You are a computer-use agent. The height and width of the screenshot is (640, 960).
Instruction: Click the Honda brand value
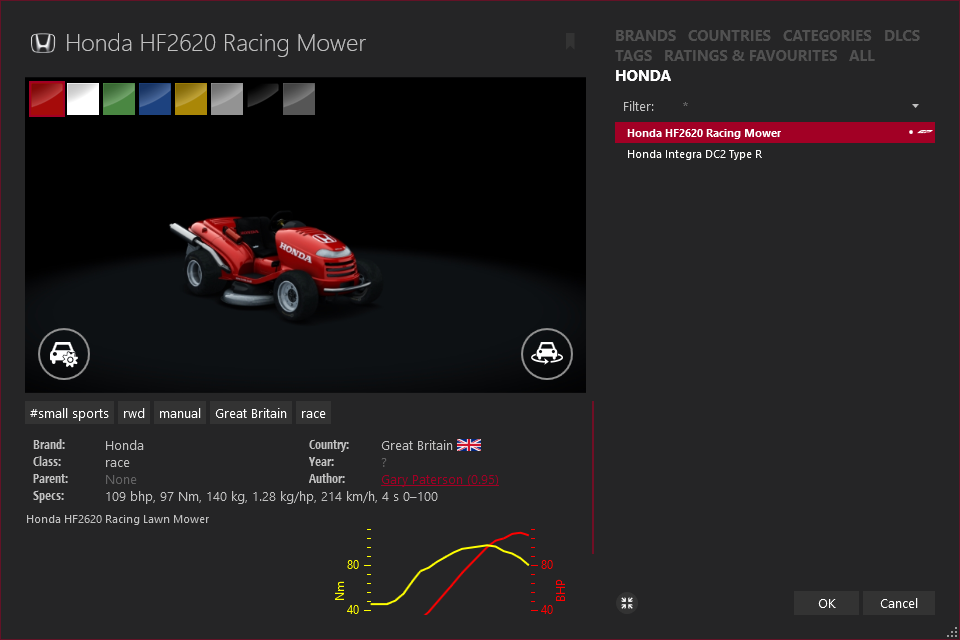pyautogui.click(x=124, y=445)
